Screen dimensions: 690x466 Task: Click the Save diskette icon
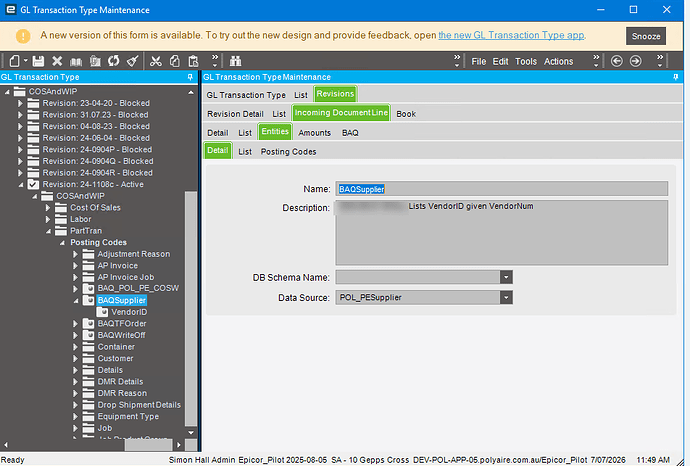(38, 61)
